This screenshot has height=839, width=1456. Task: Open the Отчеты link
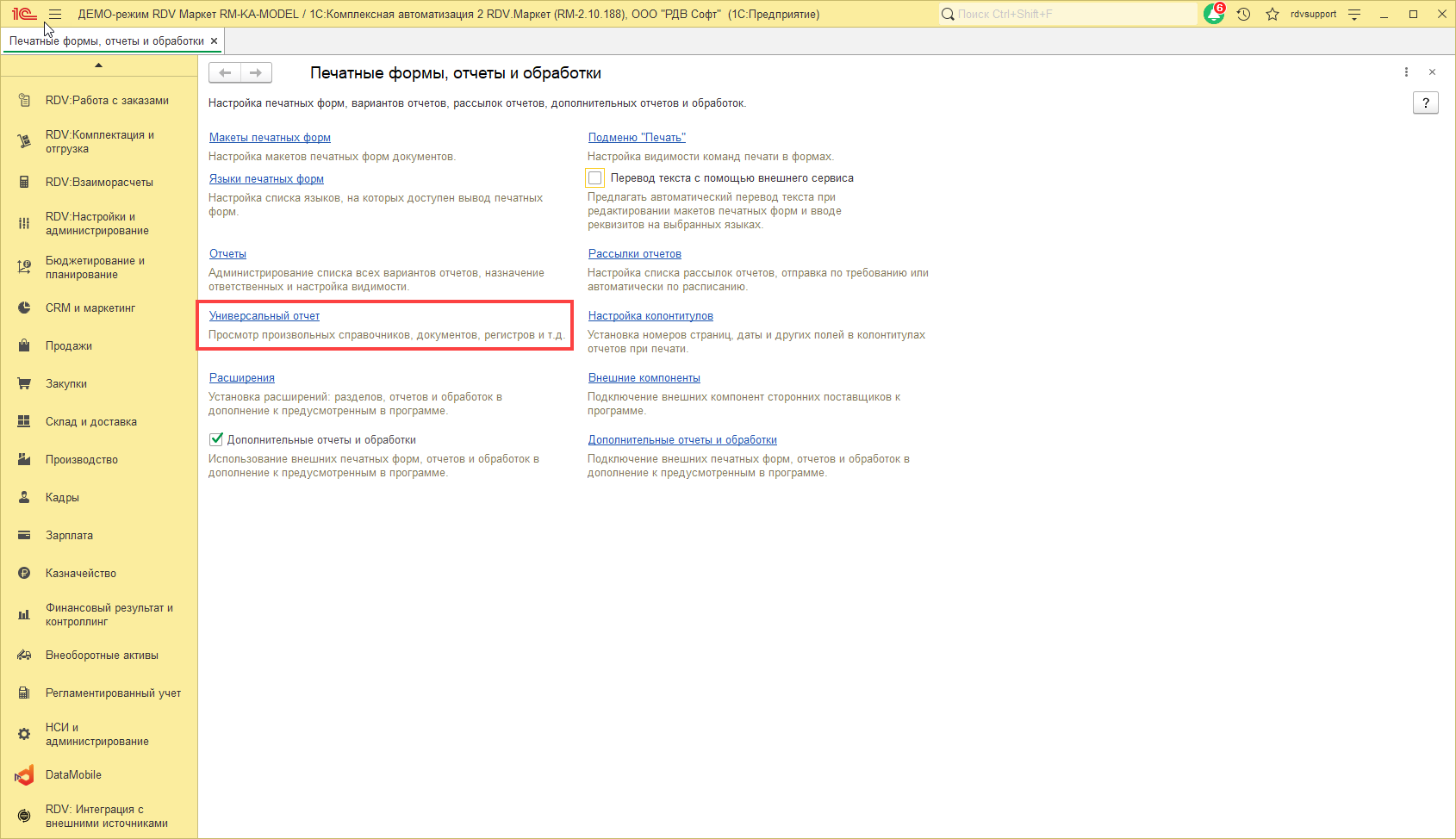coord(227,254)
